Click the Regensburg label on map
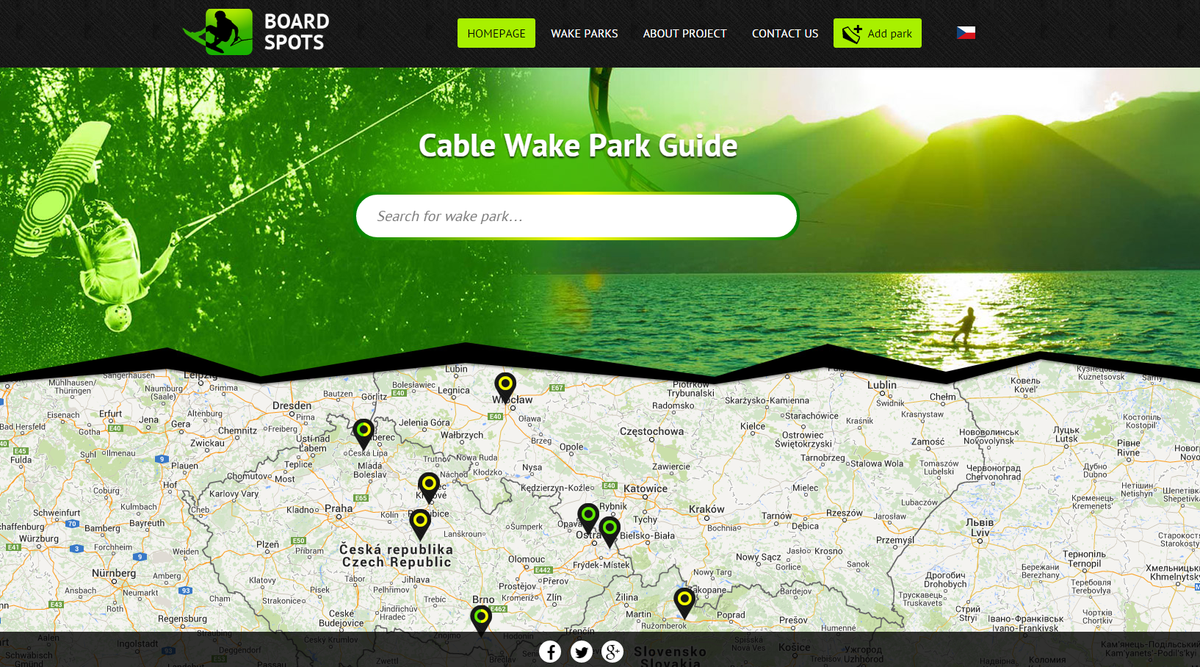Screen dimensions: 1200x667 click(x=182, y=619)
